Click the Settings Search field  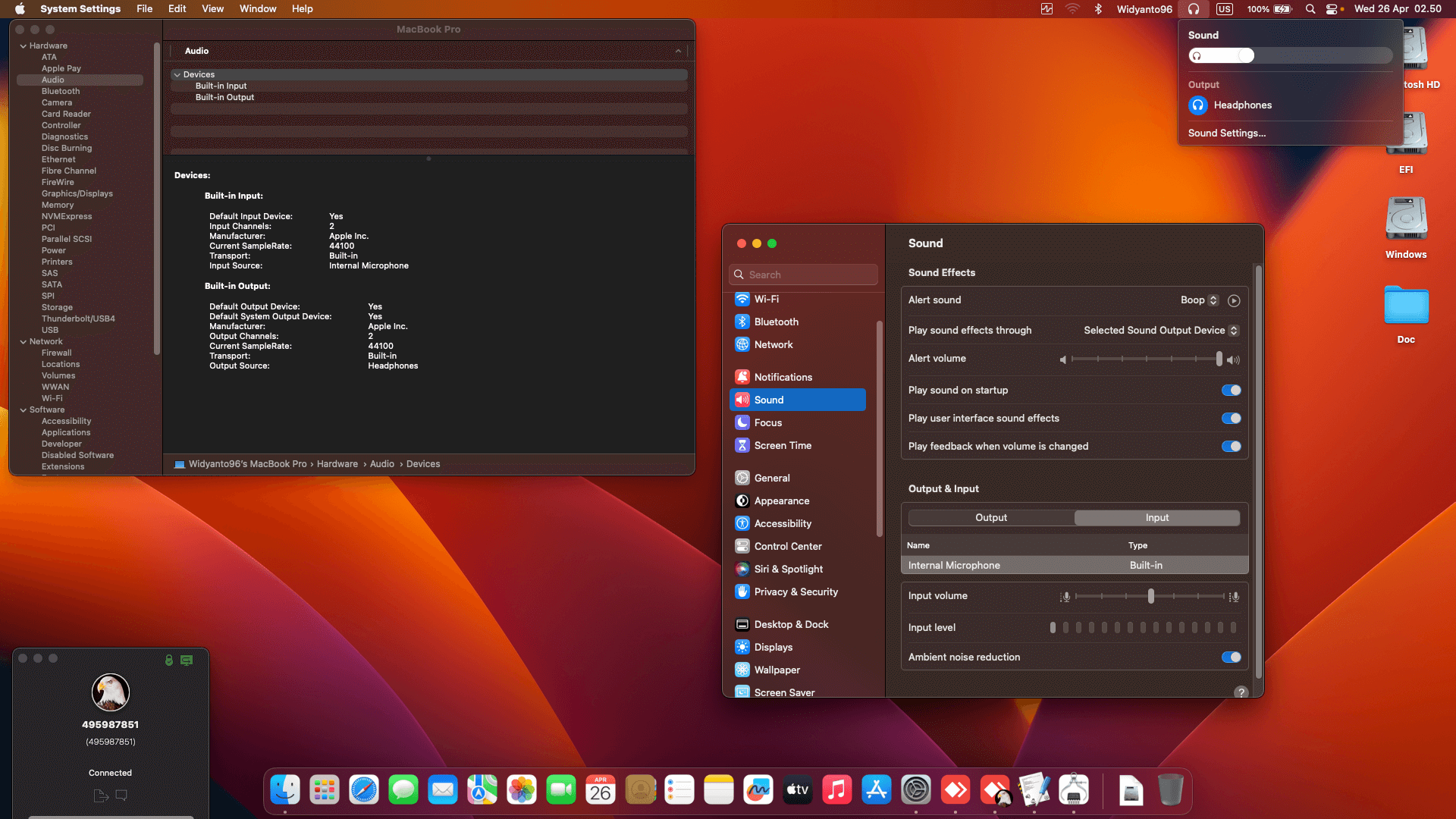point(803,275)
